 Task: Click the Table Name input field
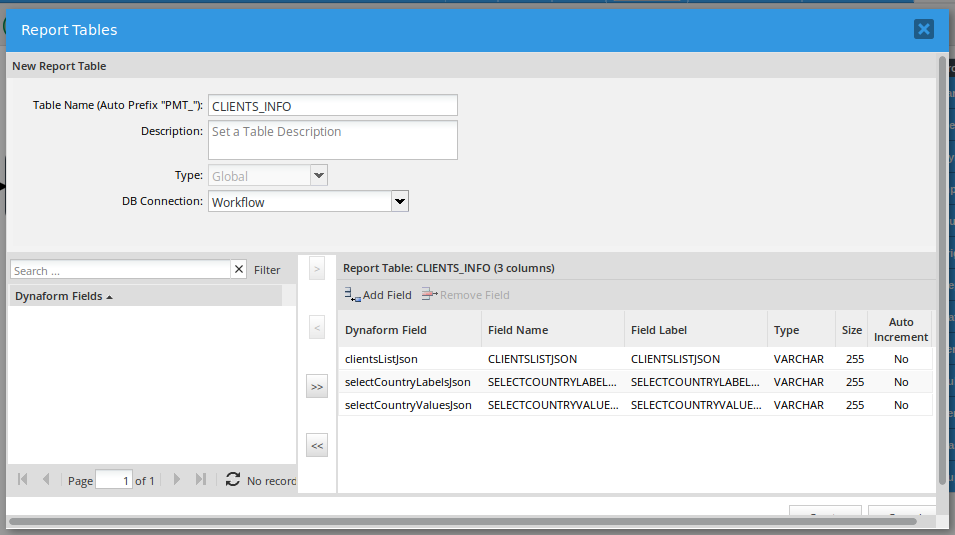point(332,106)
